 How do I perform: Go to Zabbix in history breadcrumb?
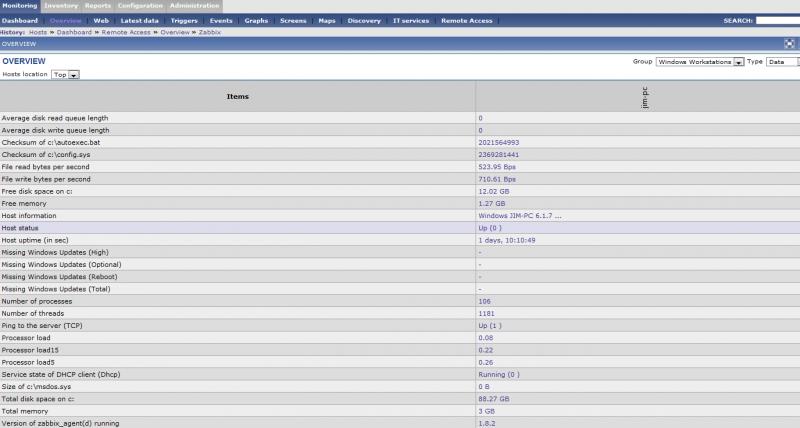[210, 32]
